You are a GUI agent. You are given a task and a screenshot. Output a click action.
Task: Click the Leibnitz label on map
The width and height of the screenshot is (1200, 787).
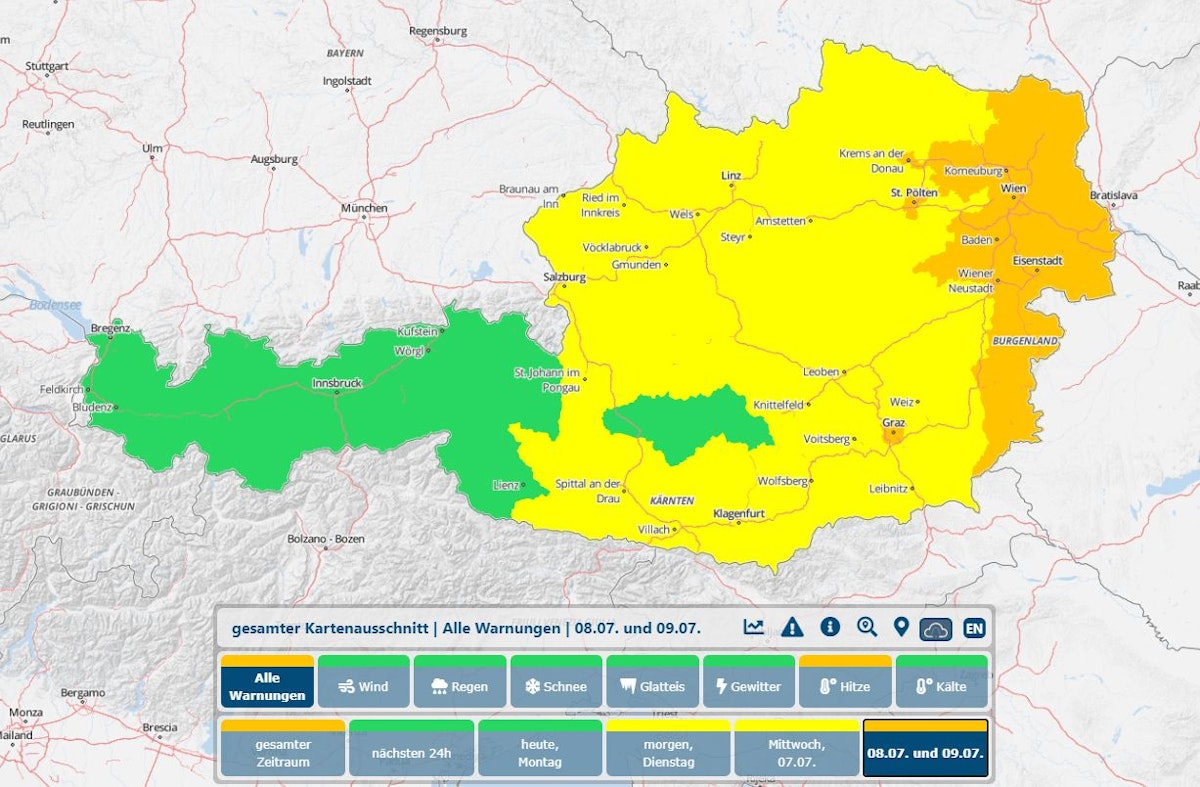[x=888, y=488]
